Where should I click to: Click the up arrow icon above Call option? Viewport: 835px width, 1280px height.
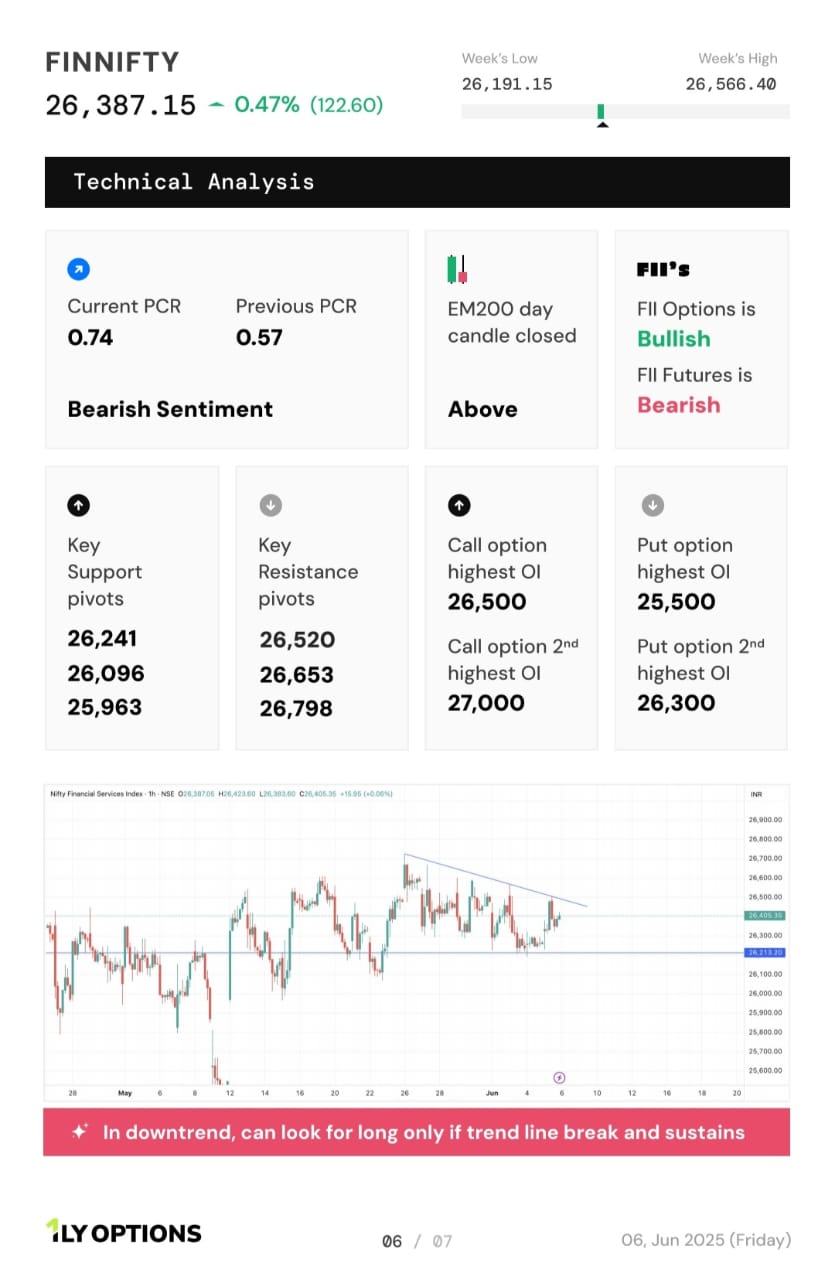point(459,505)
